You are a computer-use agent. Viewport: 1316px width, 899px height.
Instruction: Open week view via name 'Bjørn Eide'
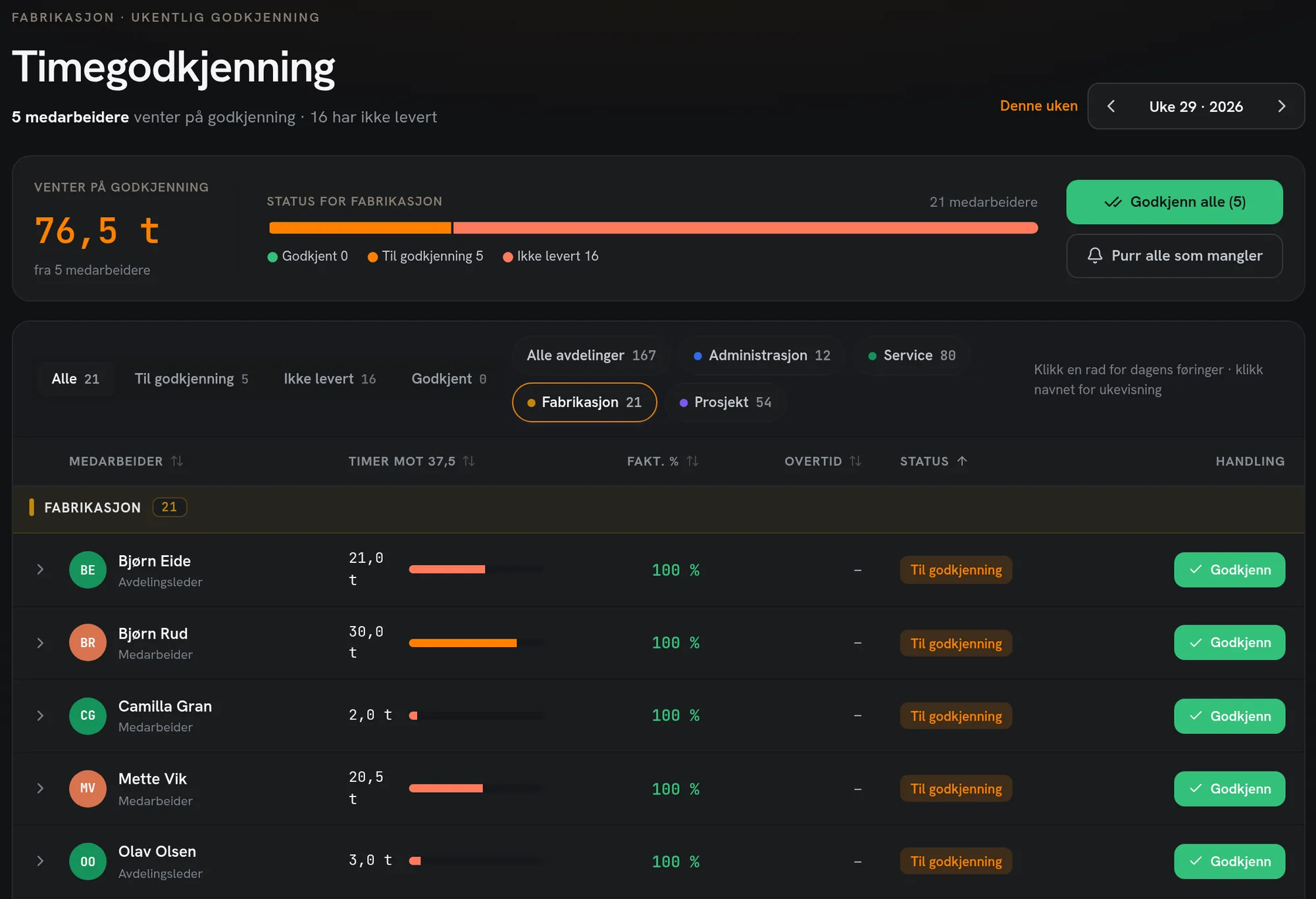point(155,561)
